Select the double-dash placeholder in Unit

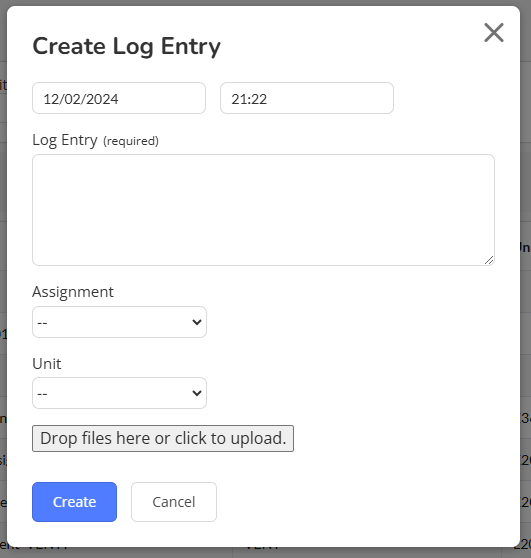42,394
